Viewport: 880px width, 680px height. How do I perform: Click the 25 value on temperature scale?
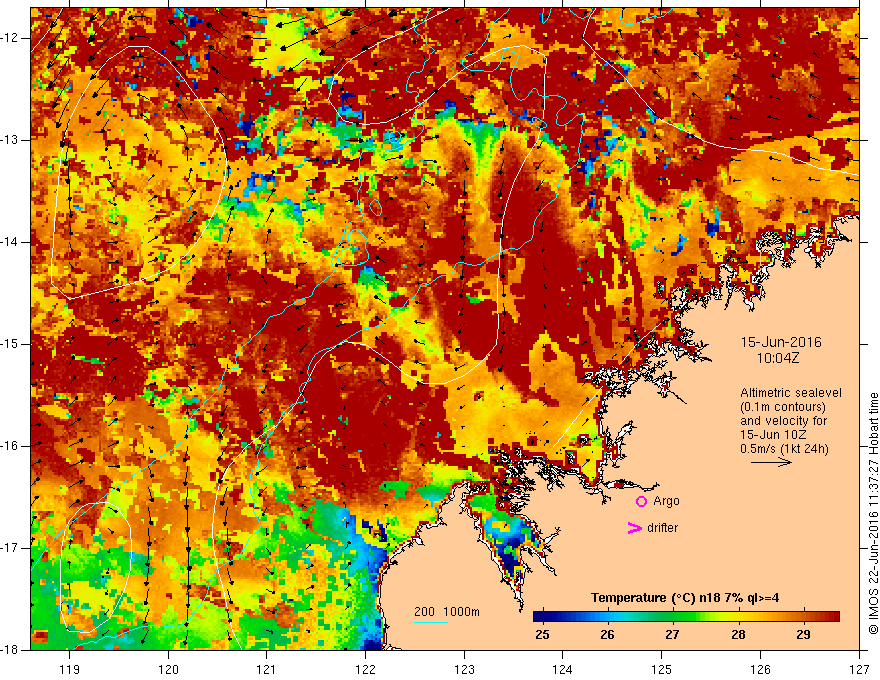(542, 635)
